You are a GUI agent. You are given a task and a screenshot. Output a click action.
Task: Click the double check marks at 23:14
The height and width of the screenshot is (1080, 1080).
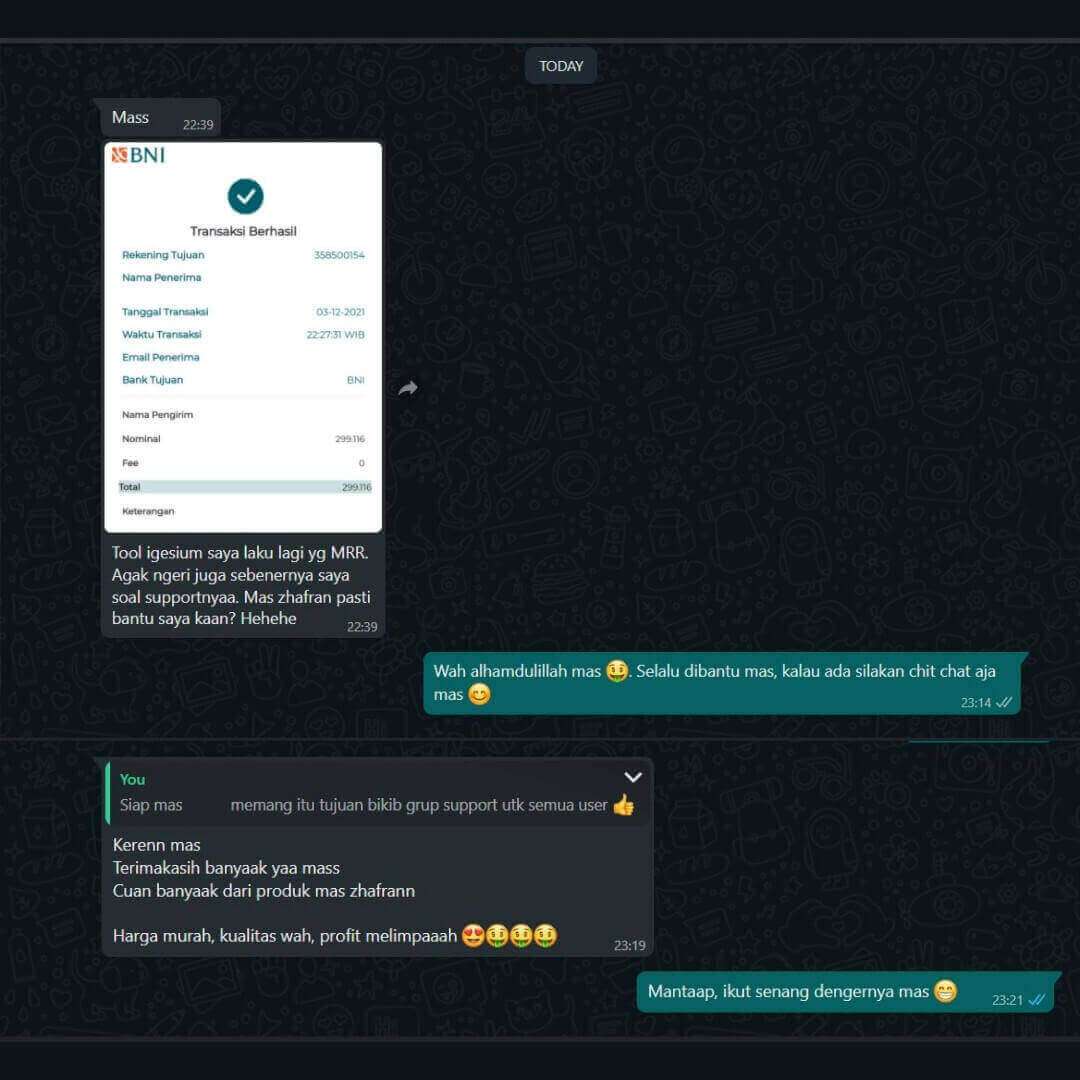[x=1004, y=703]
